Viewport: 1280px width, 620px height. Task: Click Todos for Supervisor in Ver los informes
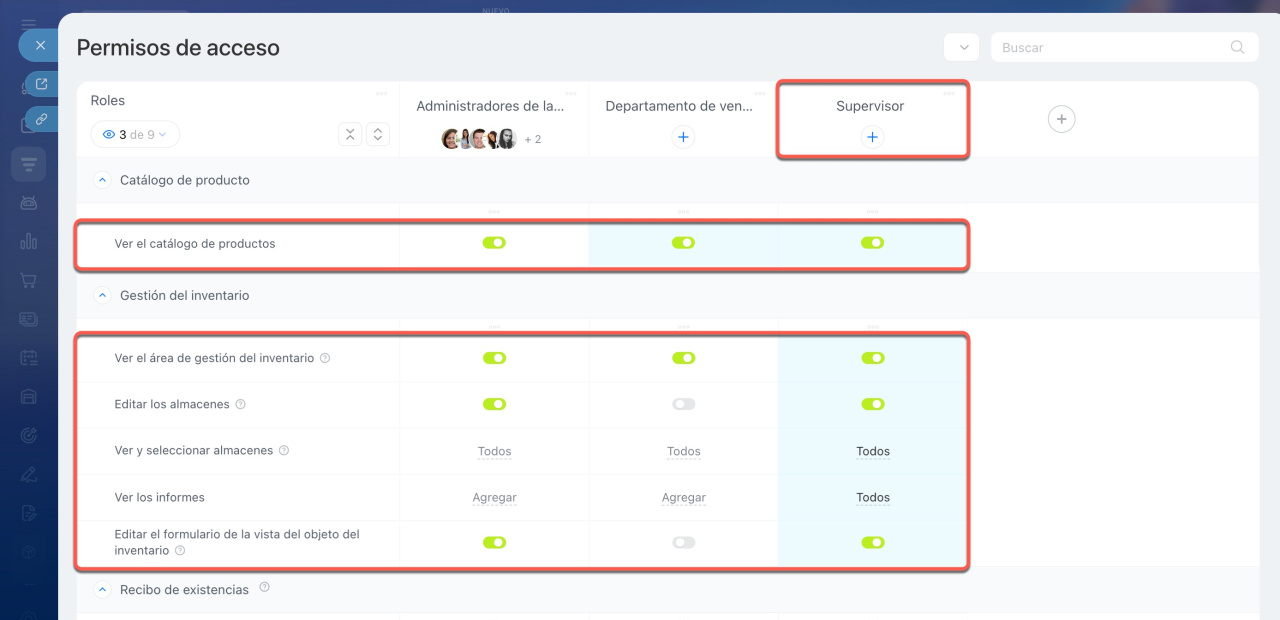[x=872, y=497]
